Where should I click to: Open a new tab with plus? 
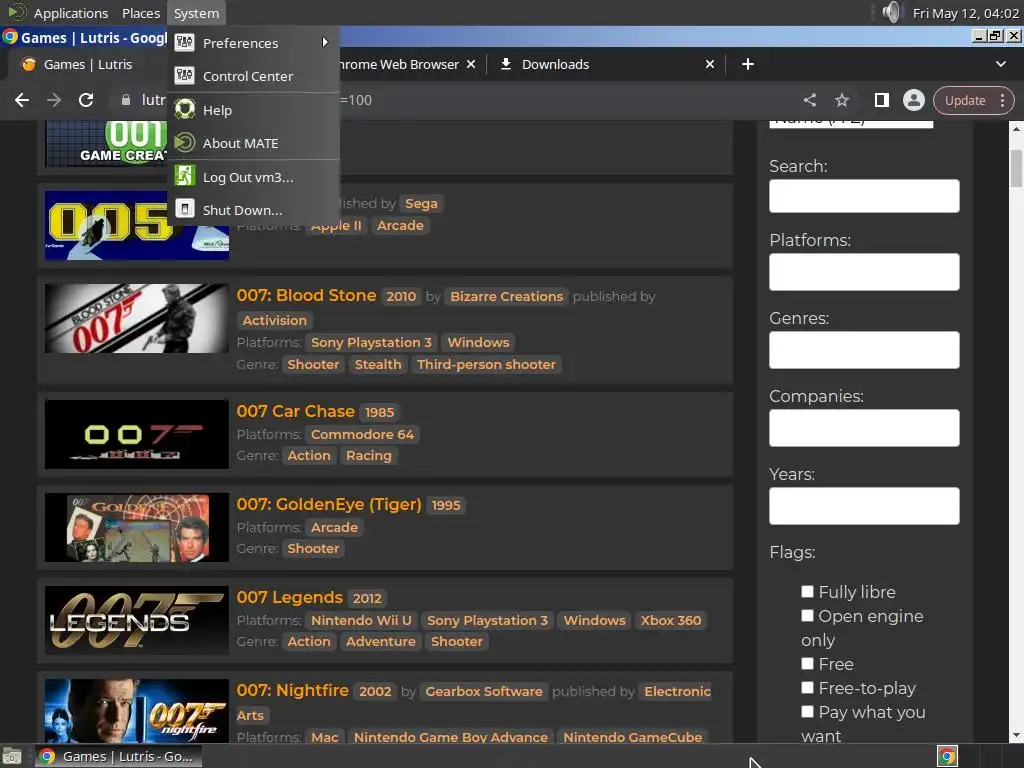748,64
